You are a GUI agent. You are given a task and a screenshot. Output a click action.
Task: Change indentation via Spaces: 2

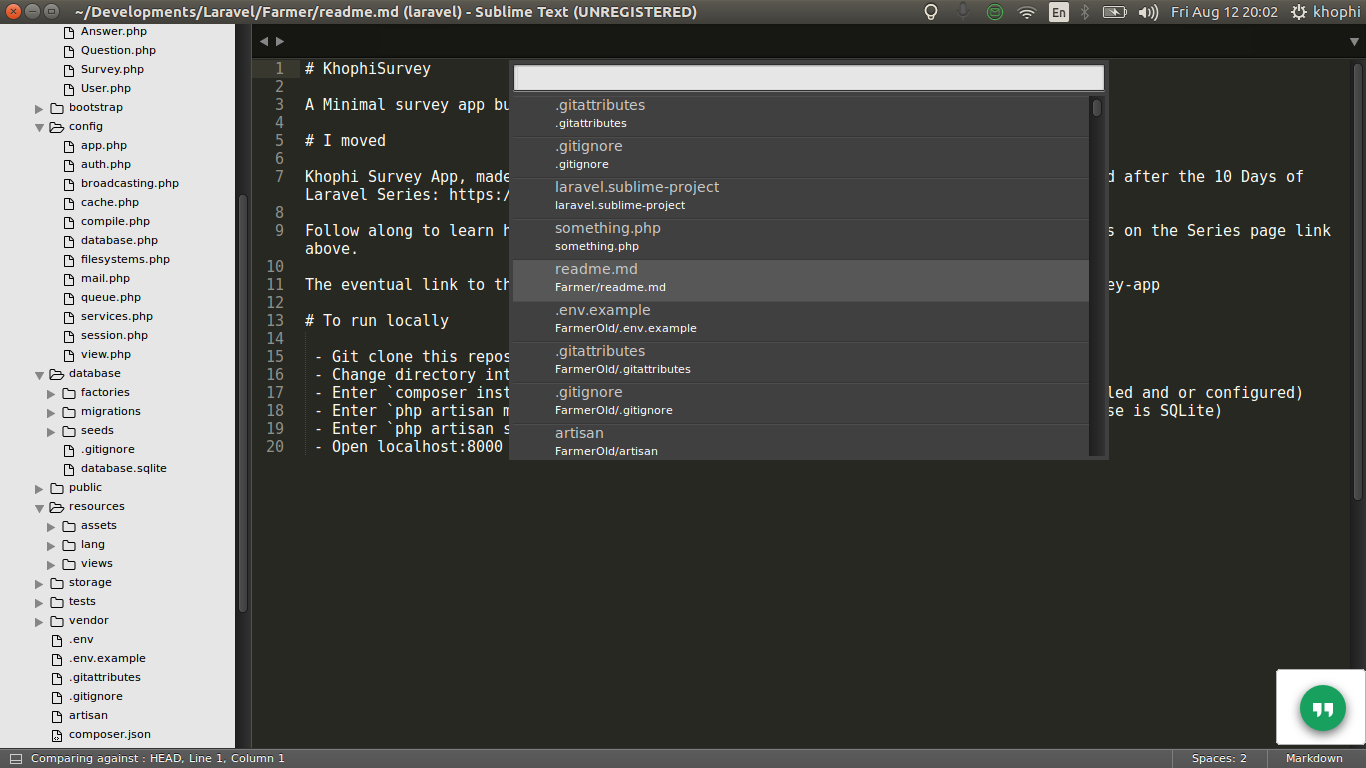pos(1219,759)
